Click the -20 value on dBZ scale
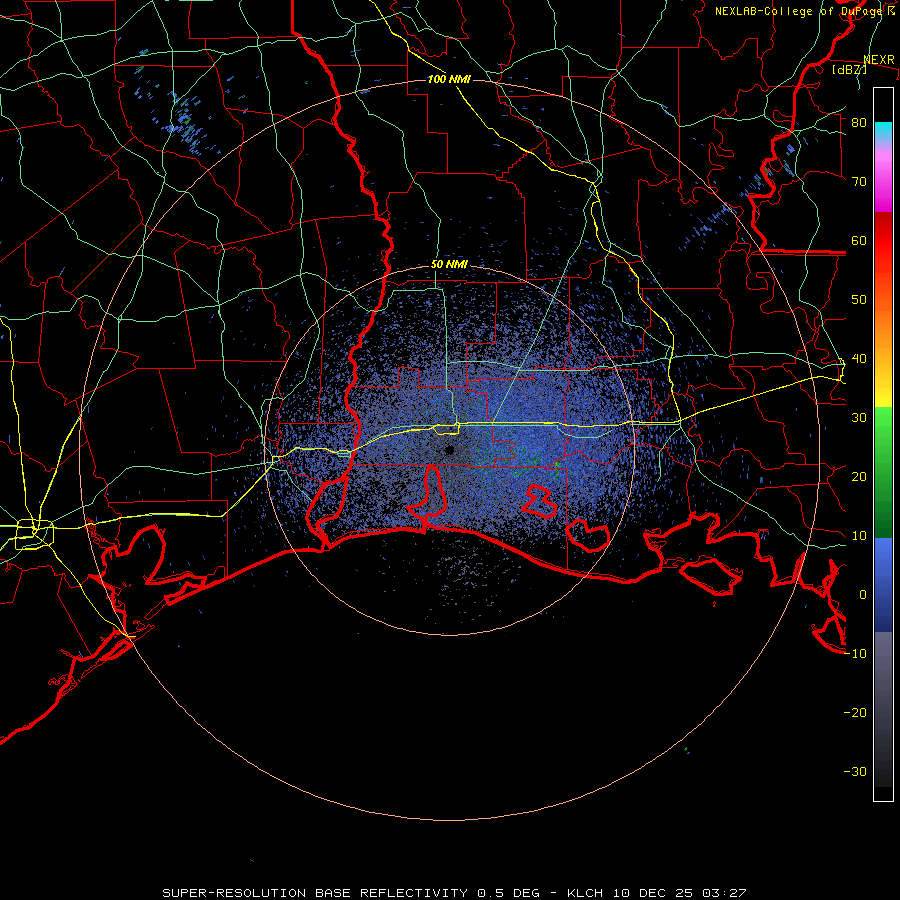The height and width of the screenshot is (900, 900). [x=855, y=713]
